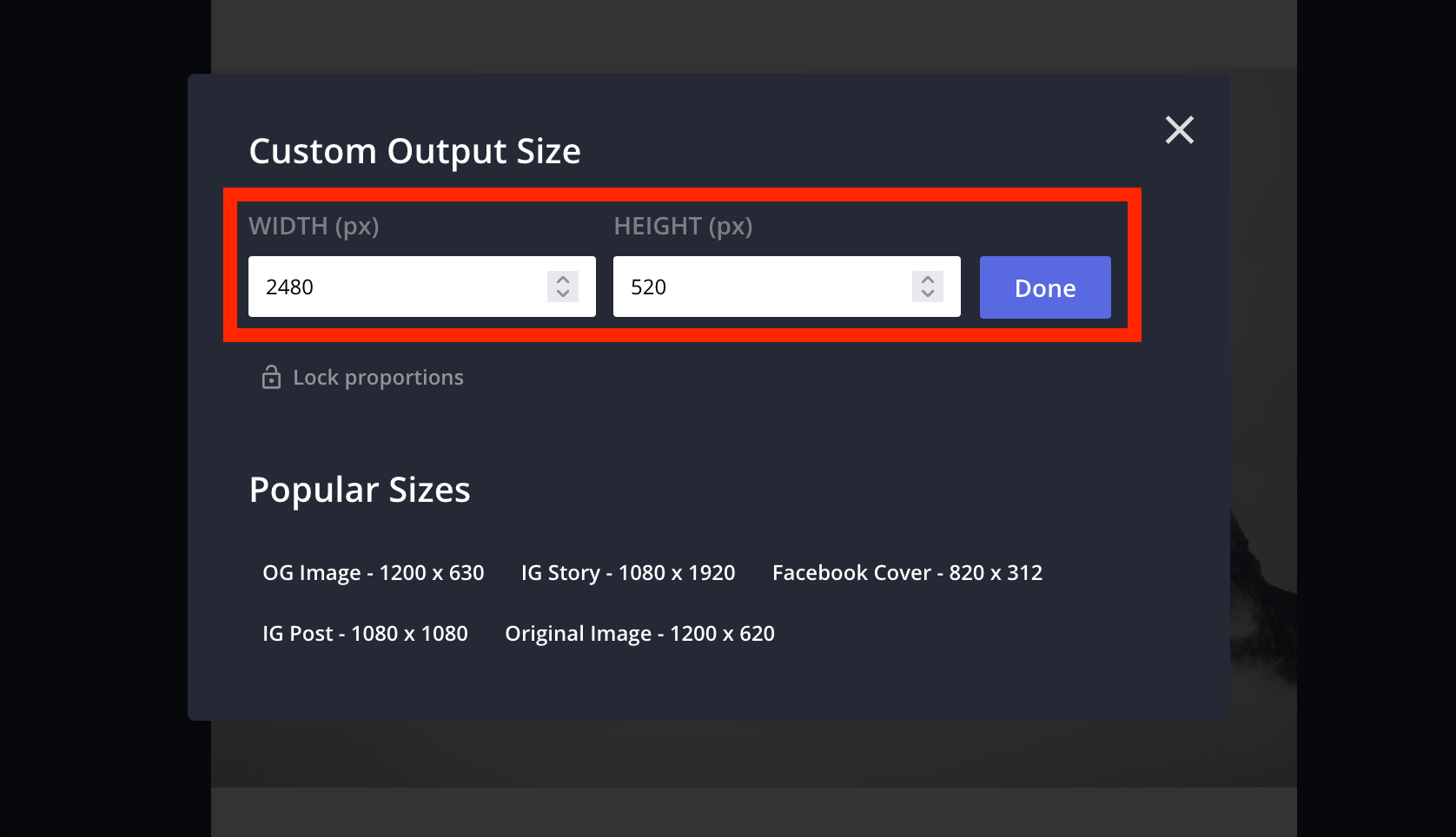Reset to Original Image 1200 x 620
1456x837 pixels.
(639, 634)
